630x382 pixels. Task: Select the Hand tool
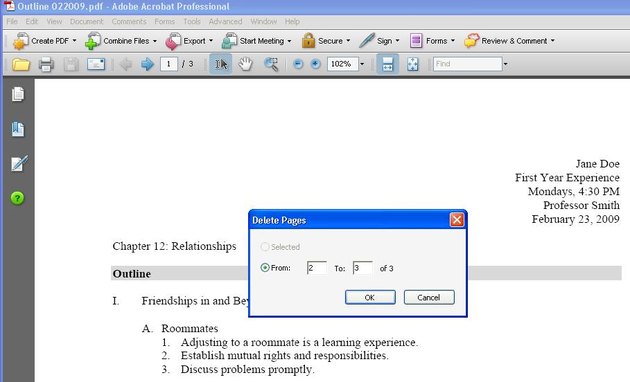coord(245,64)
